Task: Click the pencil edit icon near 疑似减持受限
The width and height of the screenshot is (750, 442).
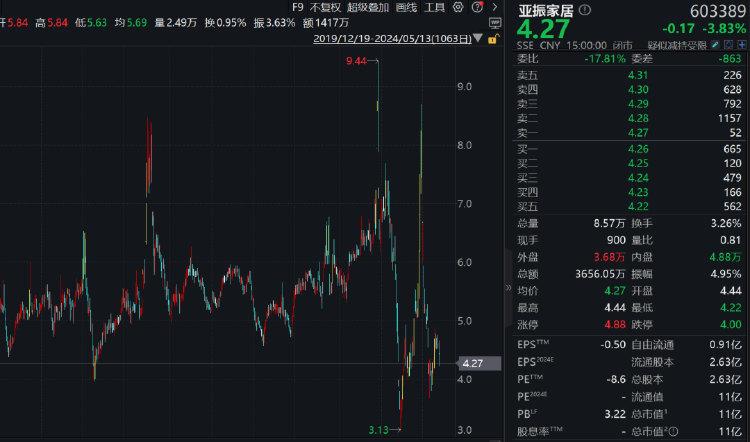Action: 715,45
